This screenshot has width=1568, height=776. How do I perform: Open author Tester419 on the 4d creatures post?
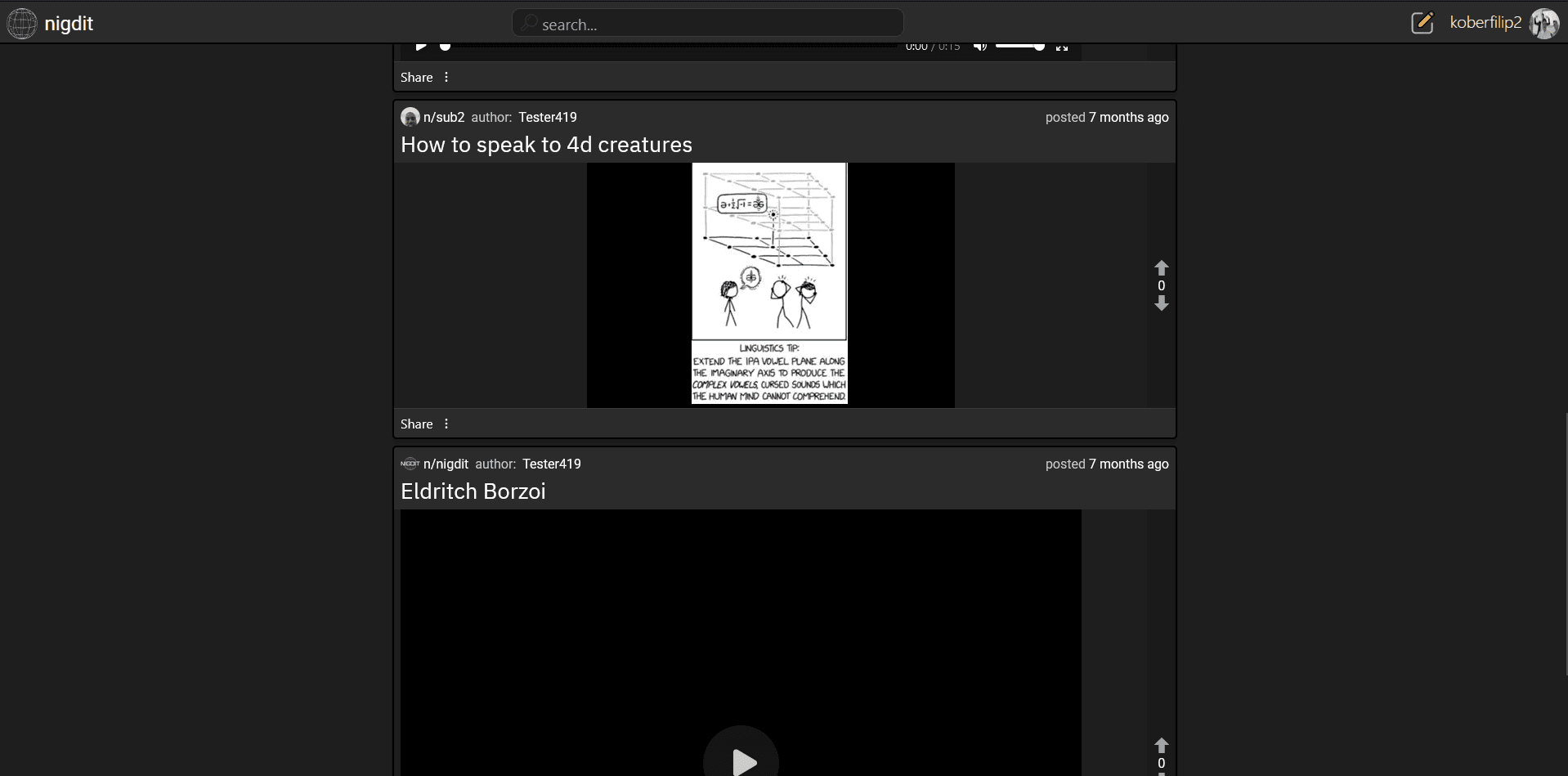point(548,117)
